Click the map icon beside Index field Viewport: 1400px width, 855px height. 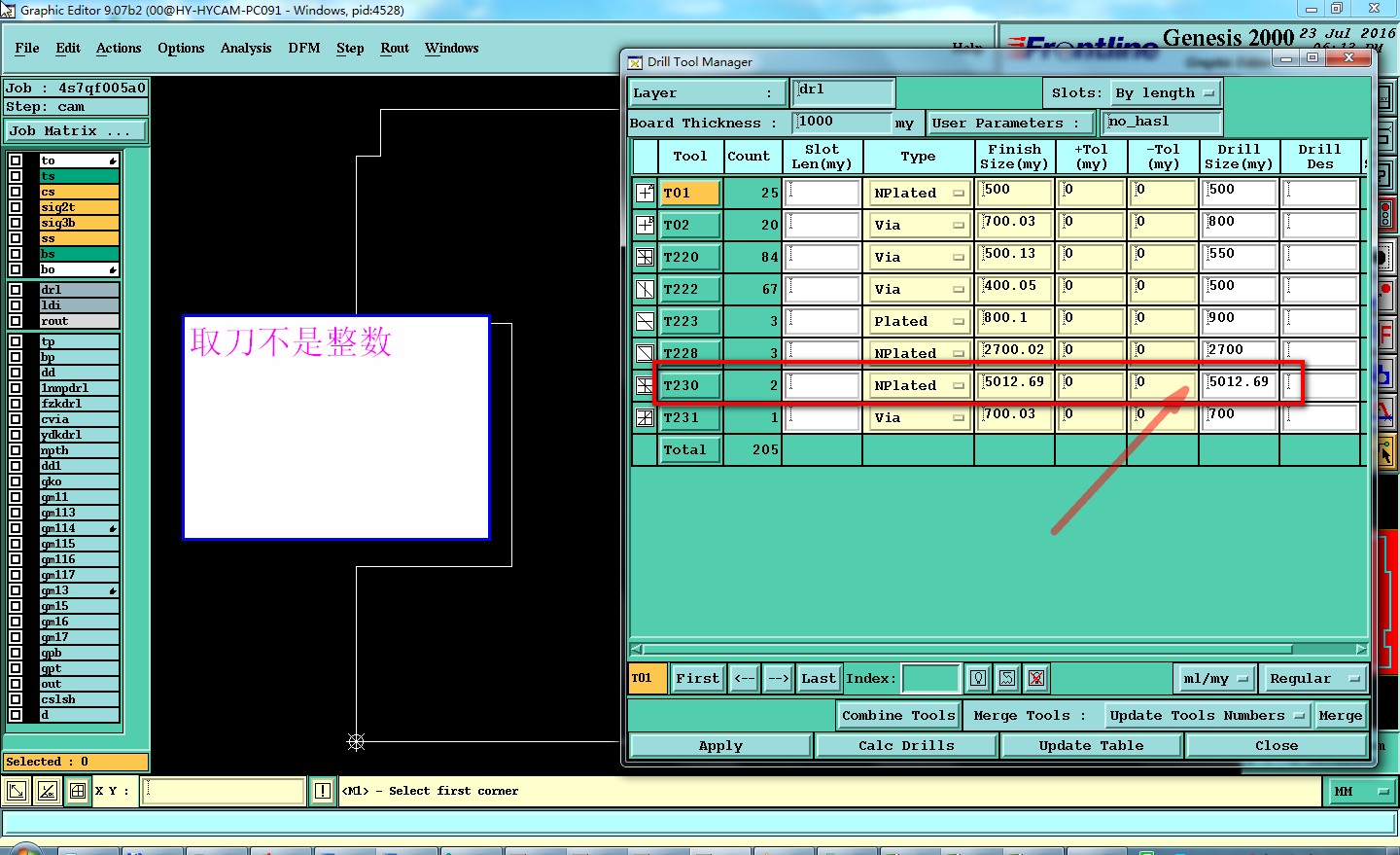1008,678
